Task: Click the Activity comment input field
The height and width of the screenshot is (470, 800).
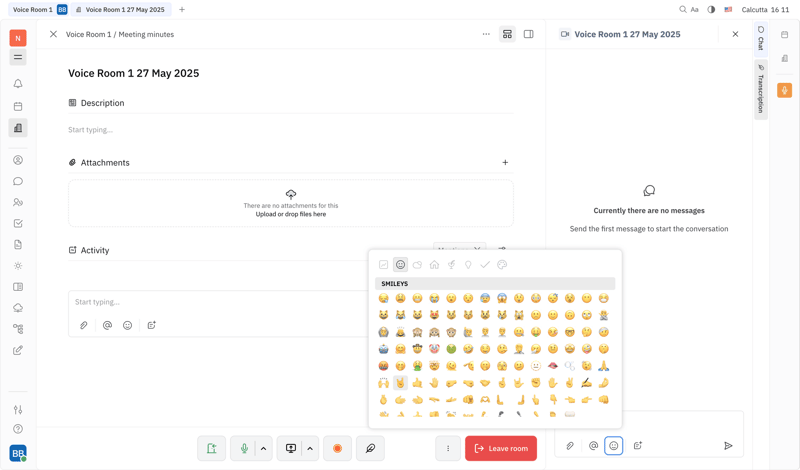Action: coord(220,302)
